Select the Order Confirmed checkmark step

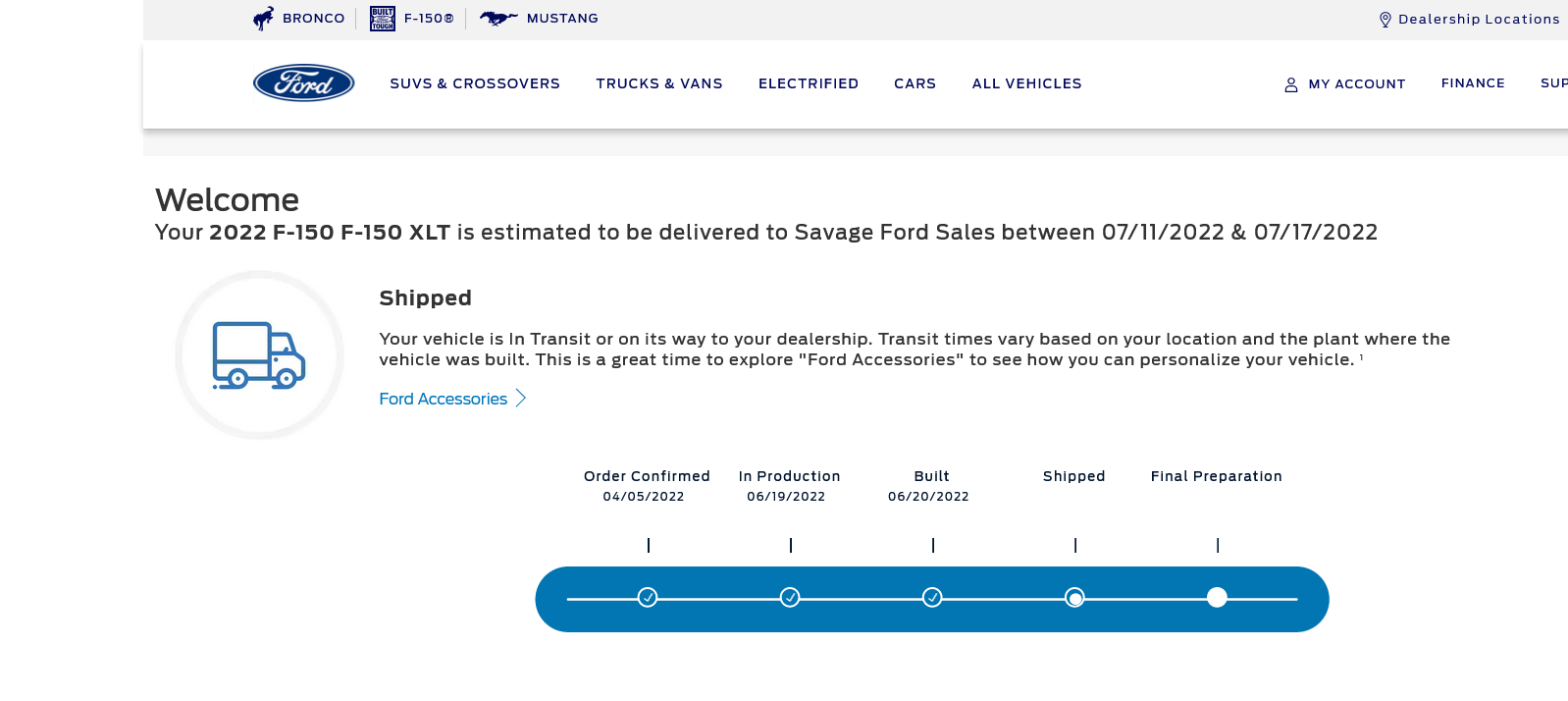[648, 597]
